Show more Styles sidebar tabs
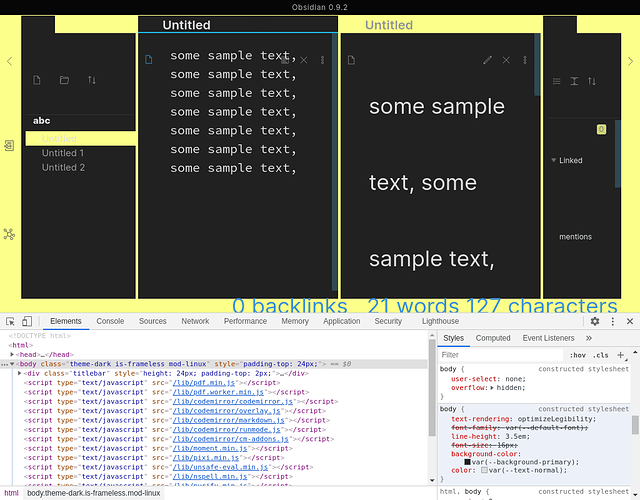The height and width of the screenshot is (500, 640). pos(589,338)
